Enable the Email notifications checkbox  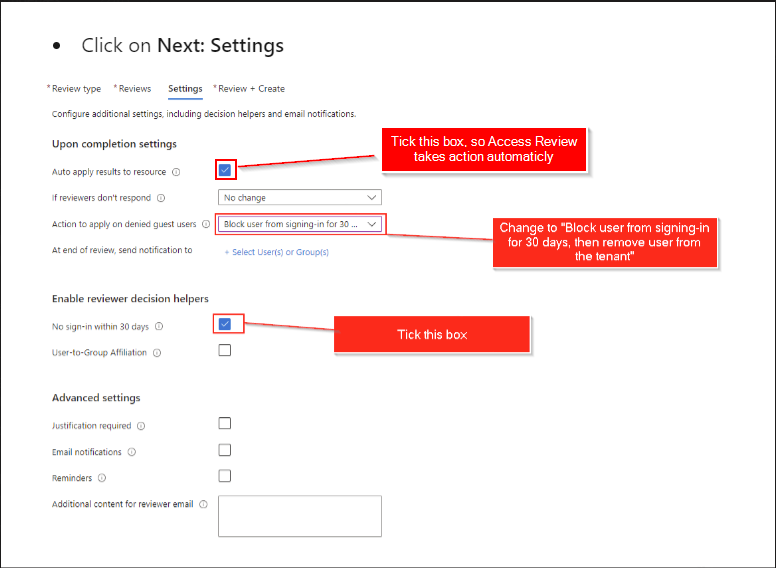pyautogui.click(x=225, y=450)
